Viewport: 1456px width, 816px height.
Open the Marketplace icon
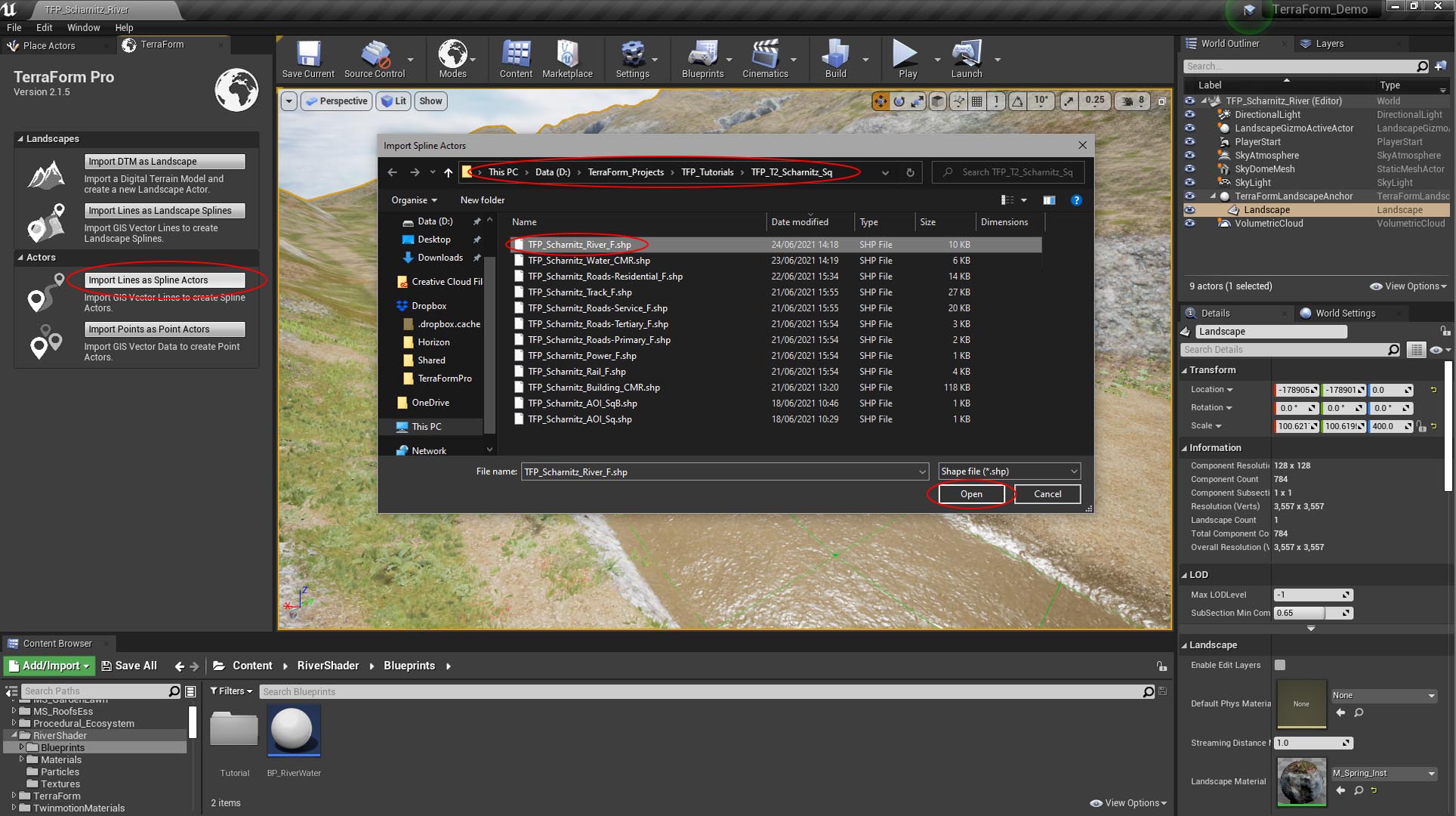click(x=567, y=59)
